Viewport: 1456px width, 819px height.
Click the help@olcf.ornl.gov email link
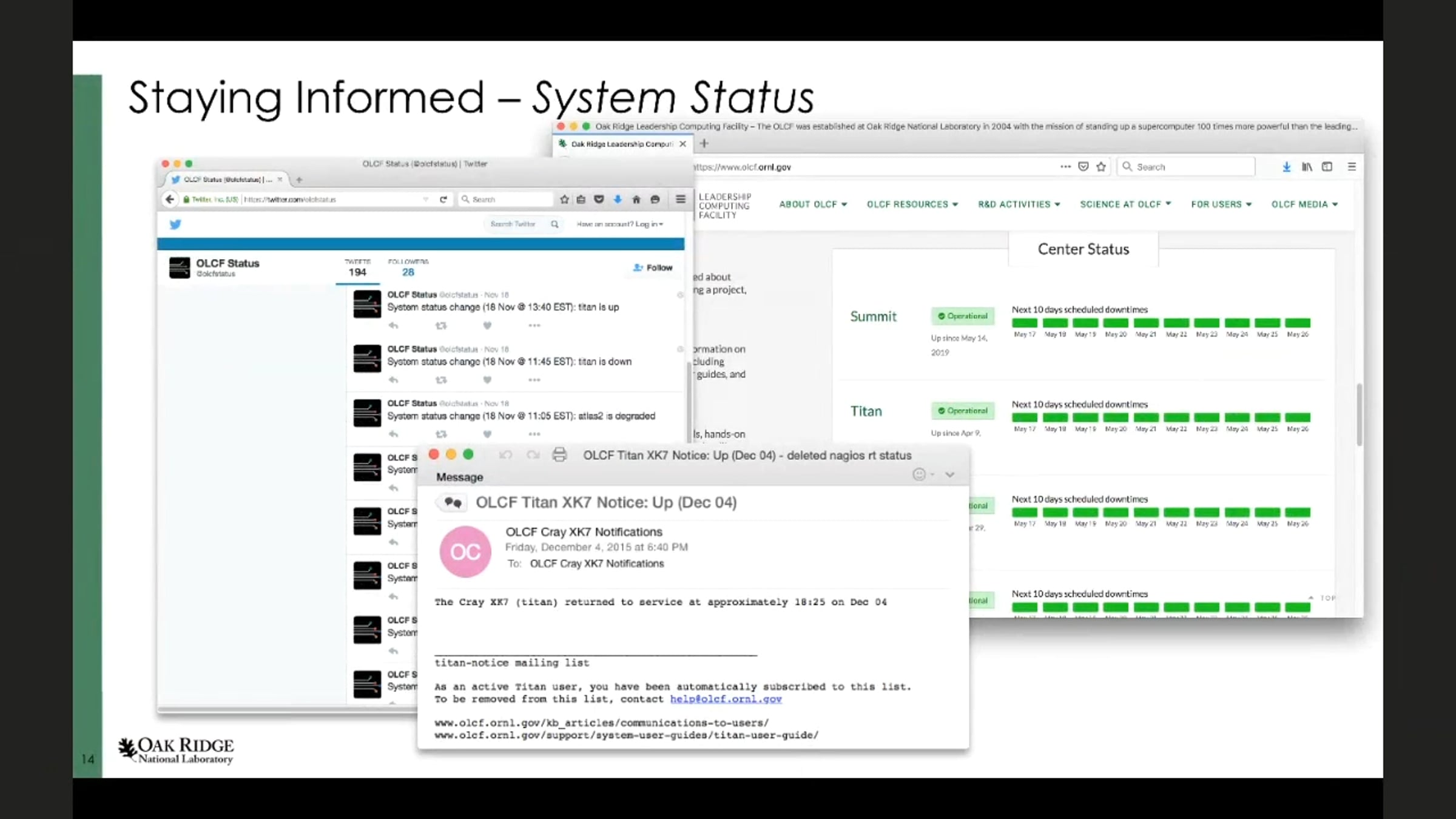point(726,699)
